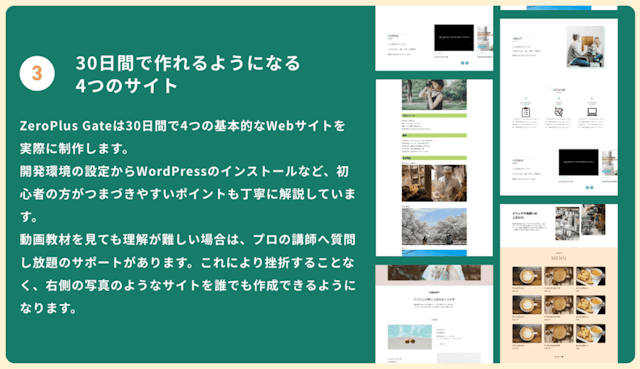Click the line starting "し放題のサポートがあります"
Screen dimensions: 640x369
point(187,262)
